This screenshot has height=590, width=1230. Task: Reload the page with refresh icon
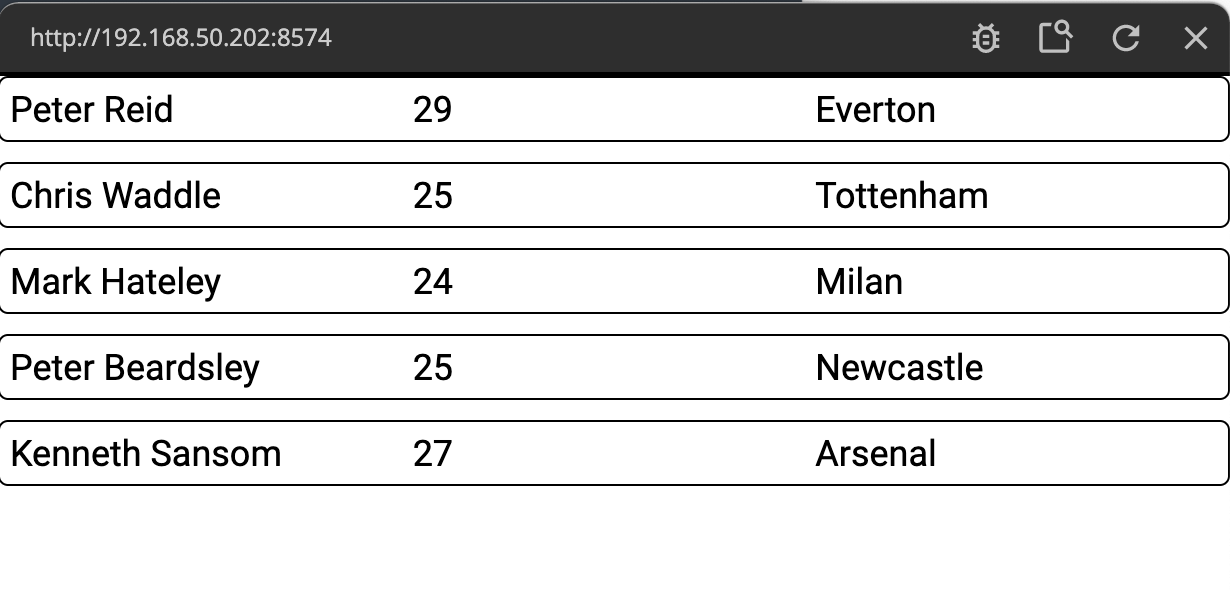(1126, 38)
